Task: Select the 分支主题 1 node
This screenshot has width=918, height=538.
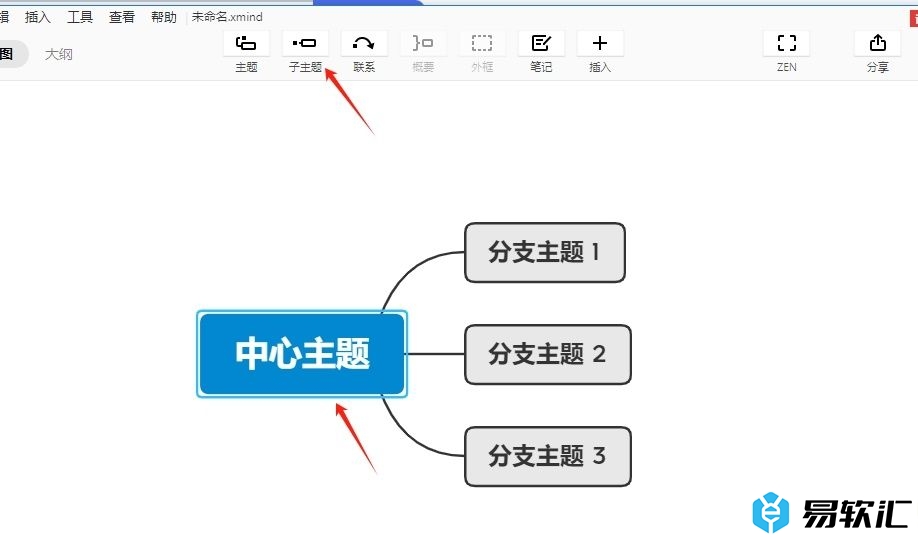Action: pyautogui.click(x=545, y=252)
